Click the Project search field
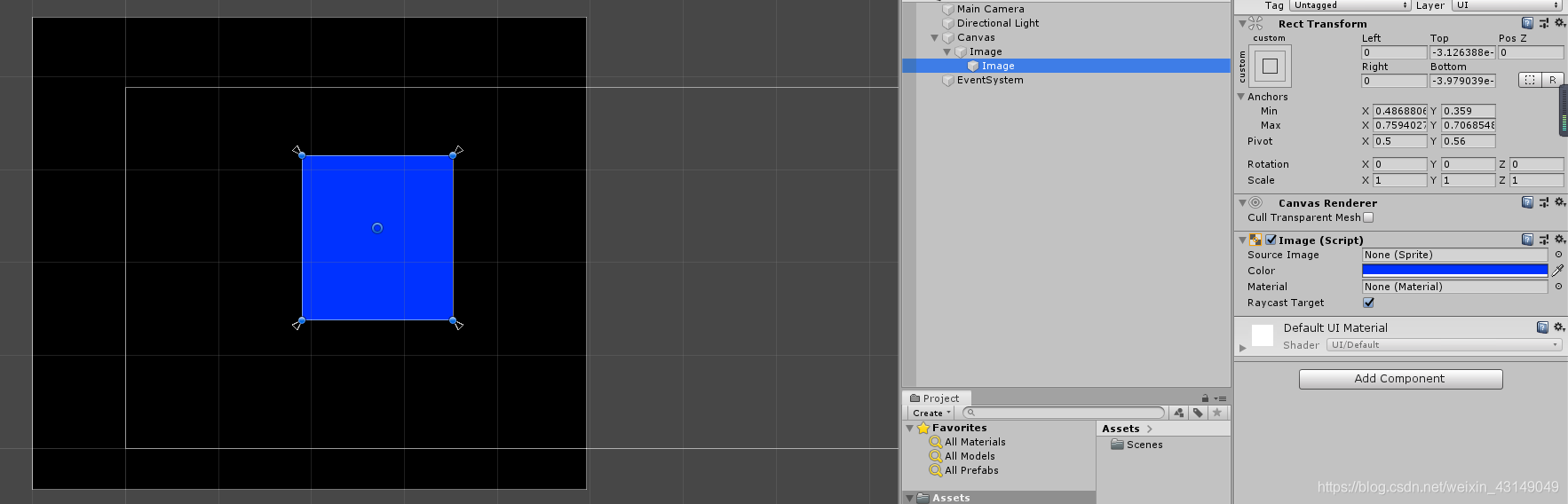 coord(1064,413)
